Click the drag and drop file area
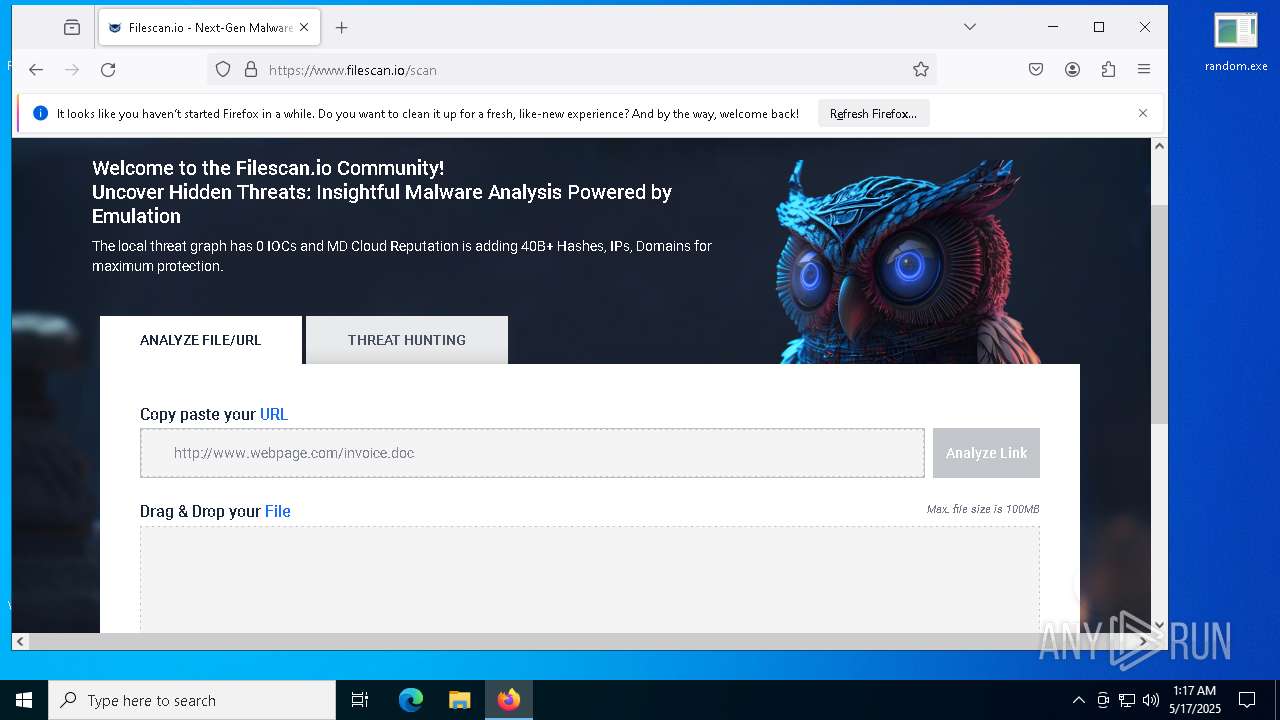 [x=589, y=579]
